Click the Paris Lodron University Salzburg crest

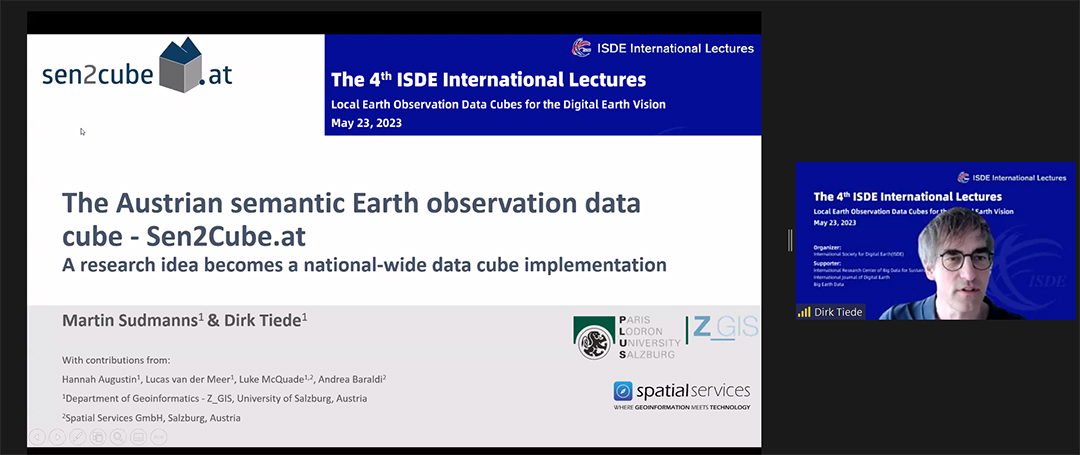tap(594, 337)
